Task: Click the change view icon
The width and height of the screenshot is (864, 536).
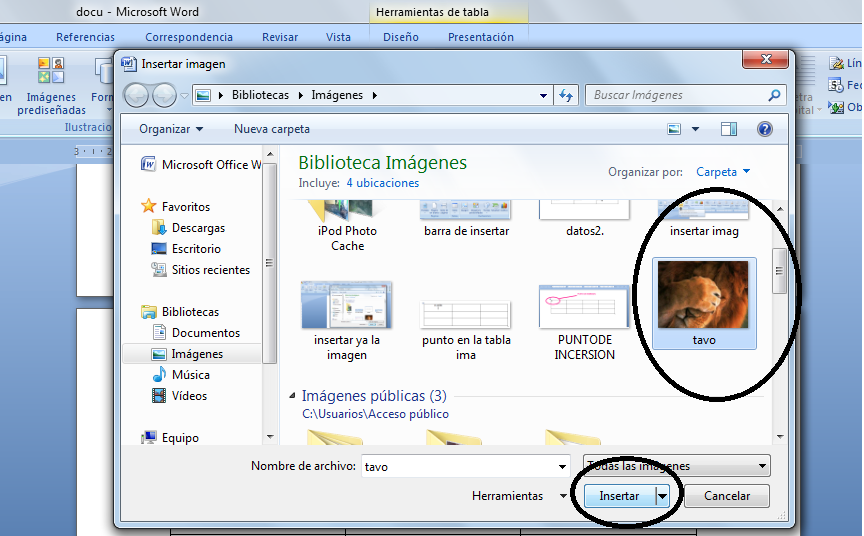Action: click(x=675, y=129)
